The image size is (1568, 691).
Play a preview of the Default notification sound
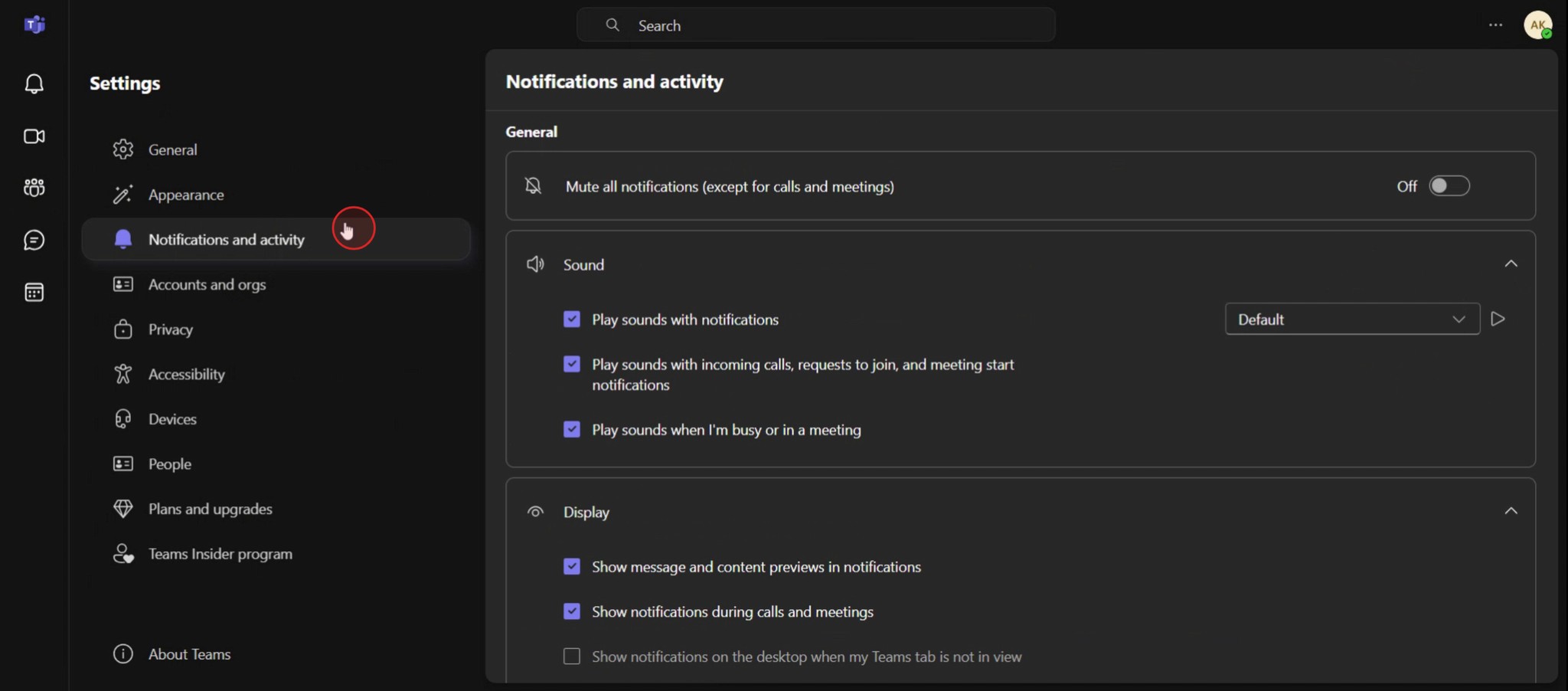pos(1498,319)
